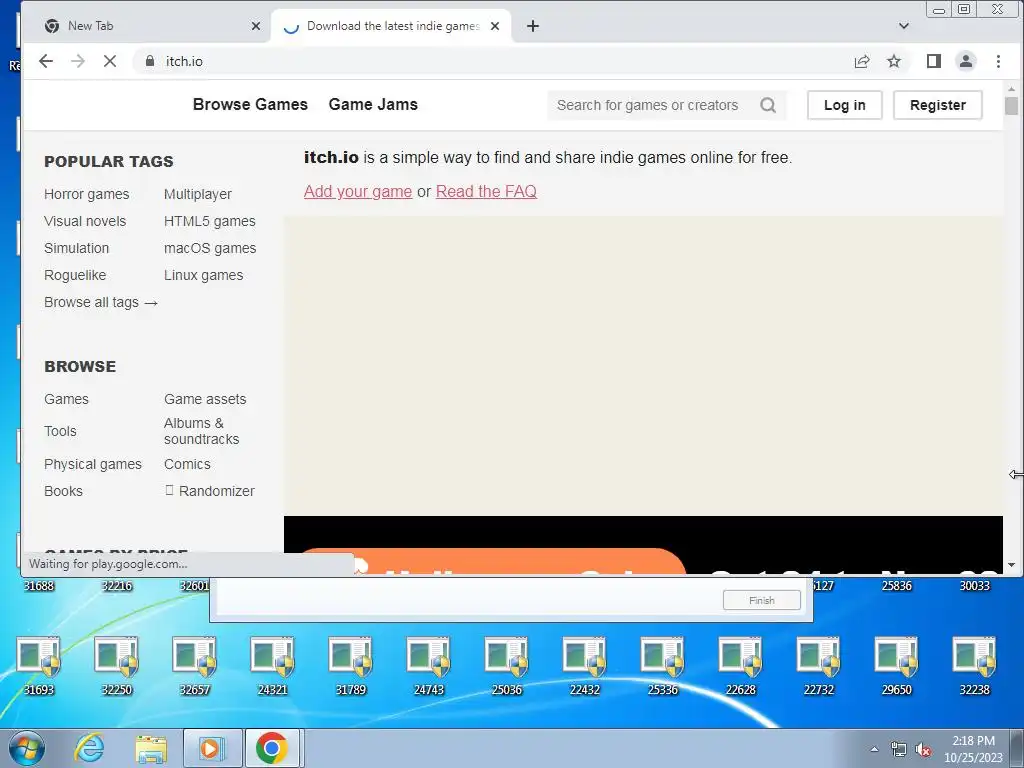
Task: Browse Physical games category
Action: point(93,464)
